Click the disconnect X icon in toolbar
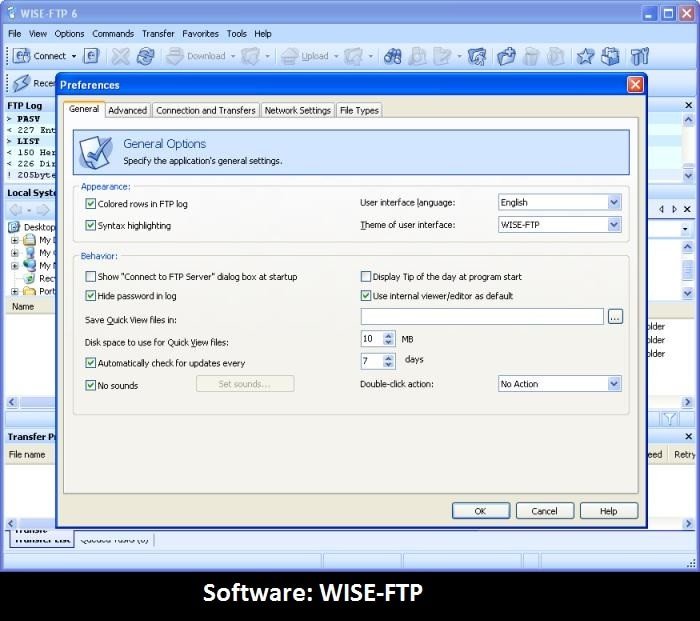Screen dimensions: 700x621 coord(120,56)
